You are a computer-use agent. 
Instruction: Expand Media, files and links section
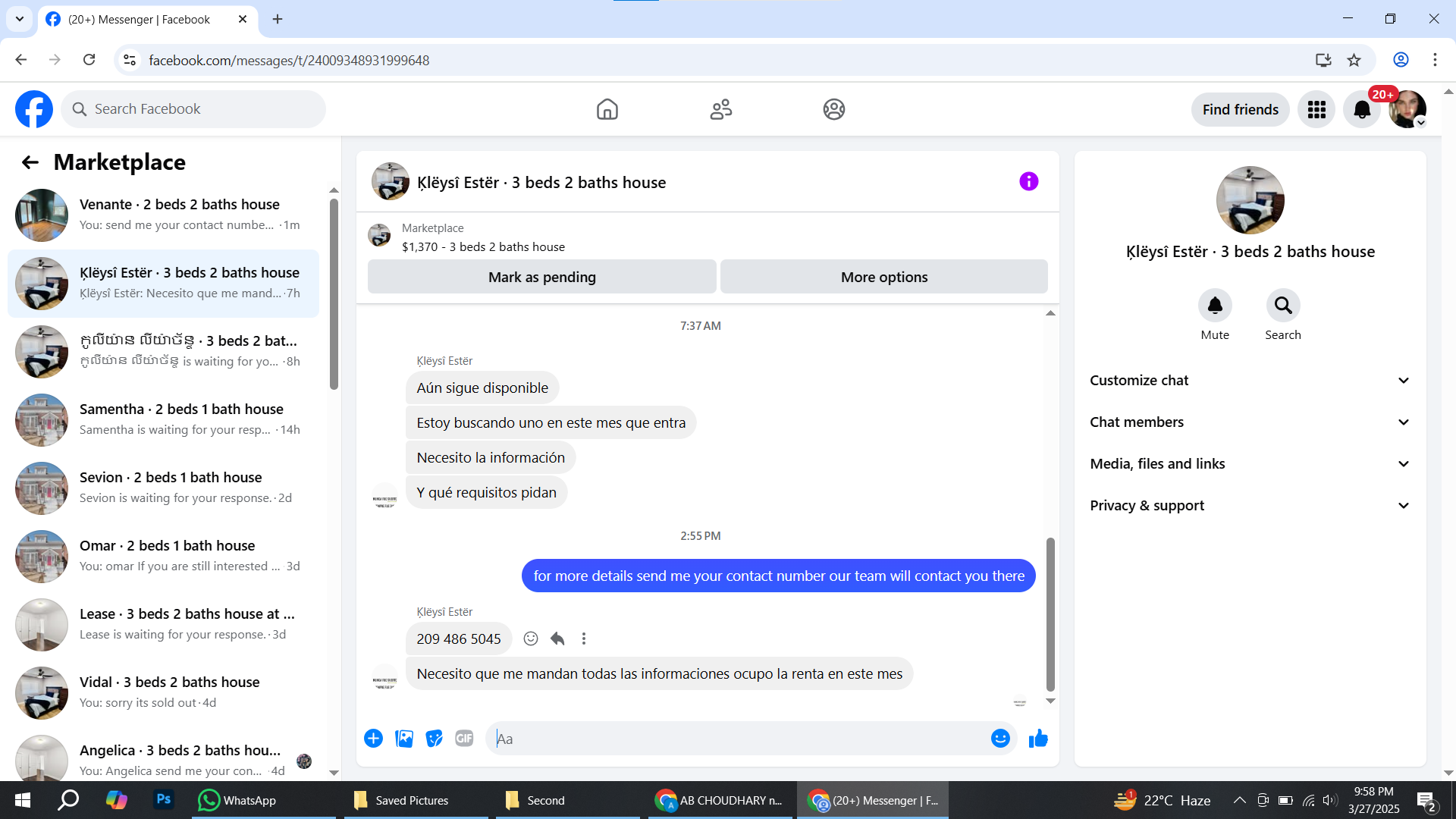click(x=1250, y=464)
